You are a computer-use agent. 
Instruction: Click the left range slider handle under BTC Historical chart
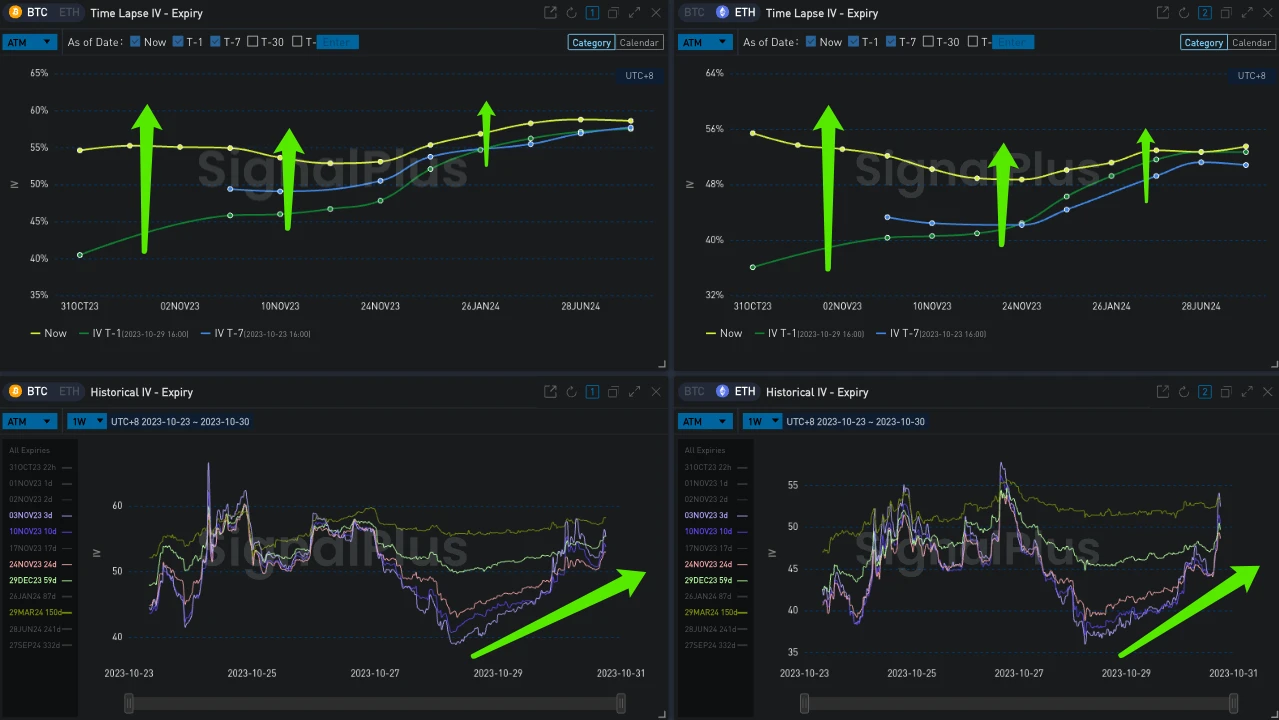[x=129, y=704]
